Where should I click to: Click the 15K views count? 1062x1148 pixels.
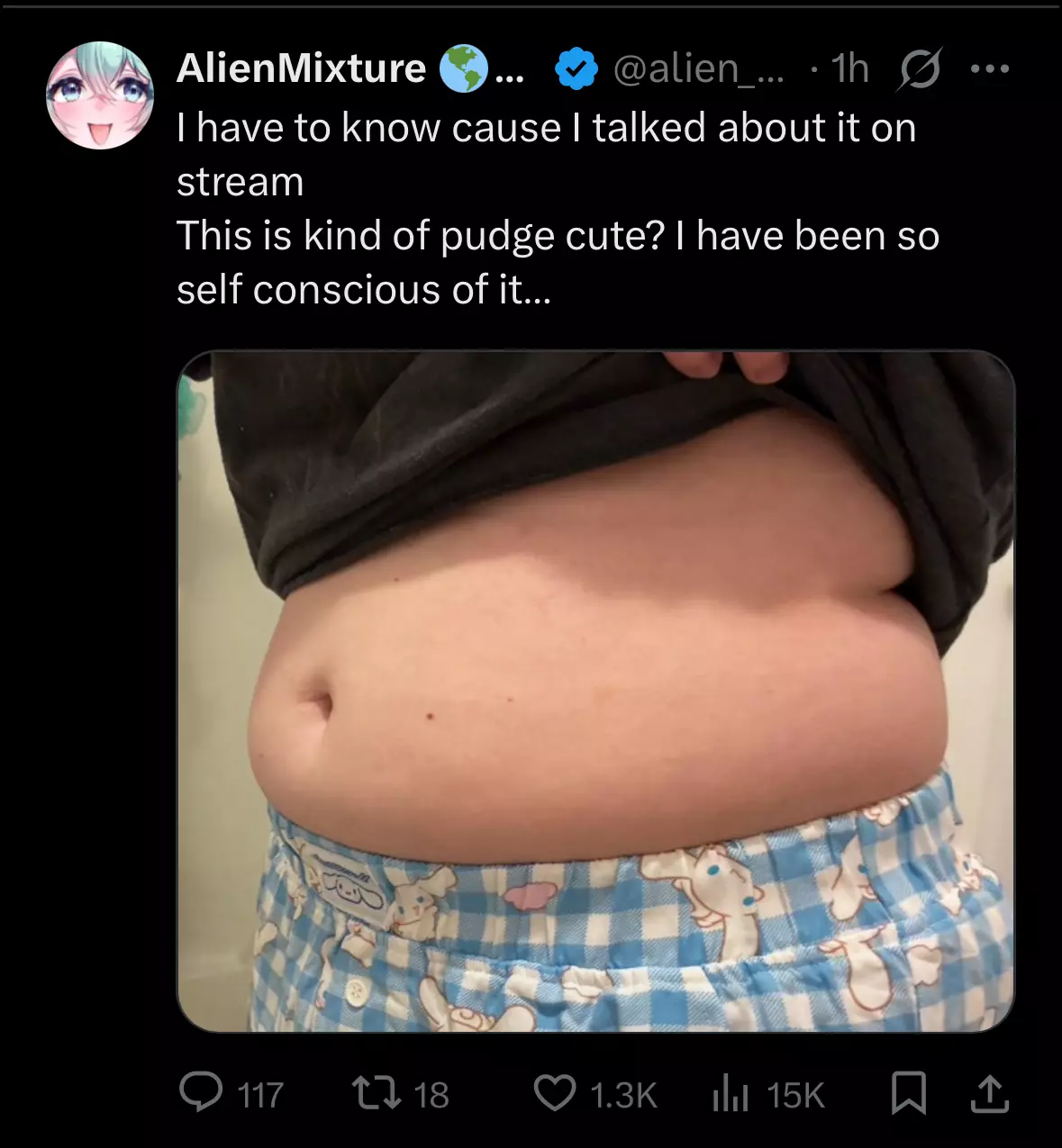(795, 1095)
